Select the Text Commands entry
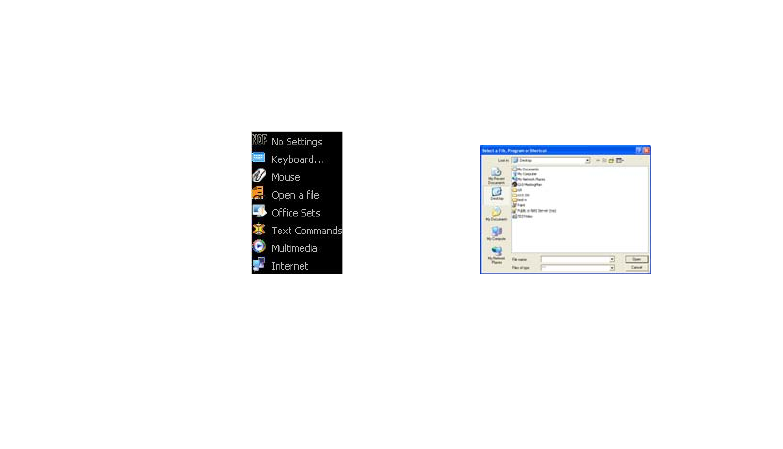Viewport: 783px width, 449px height. pos(297,230)
